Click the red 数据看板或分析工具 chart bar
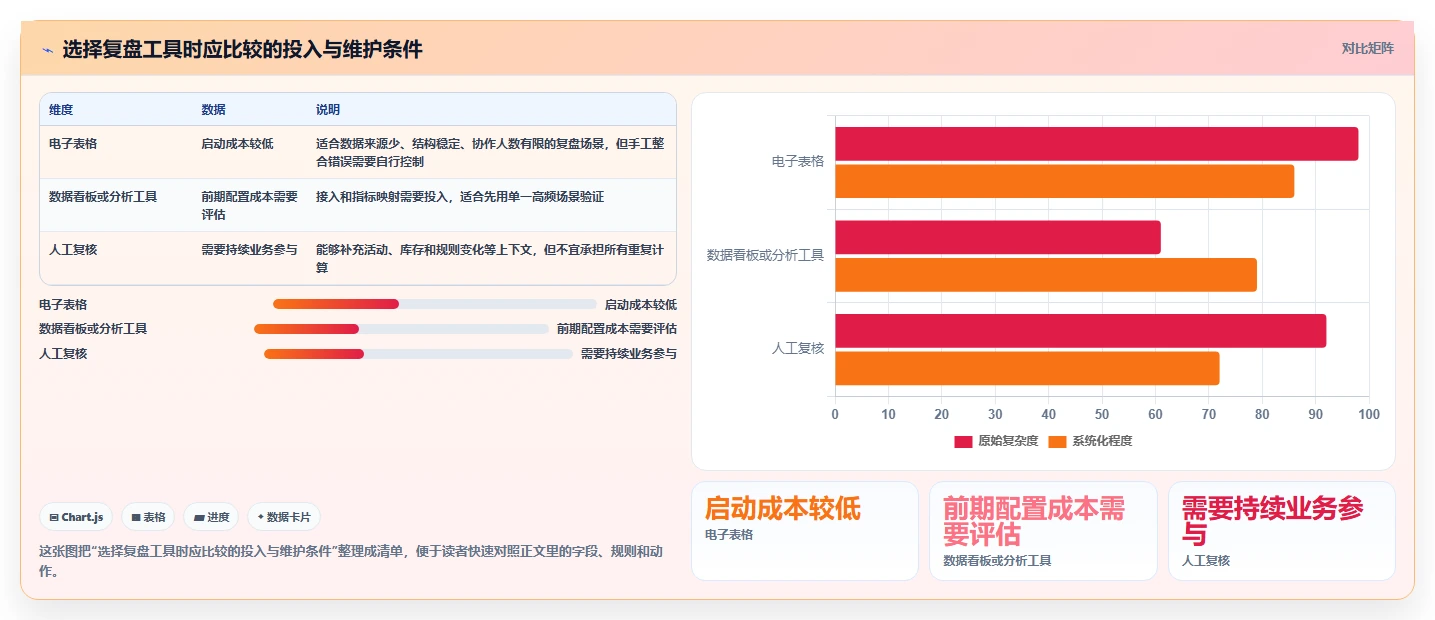This screenshot has height=620, width=1435. (998, 237)
